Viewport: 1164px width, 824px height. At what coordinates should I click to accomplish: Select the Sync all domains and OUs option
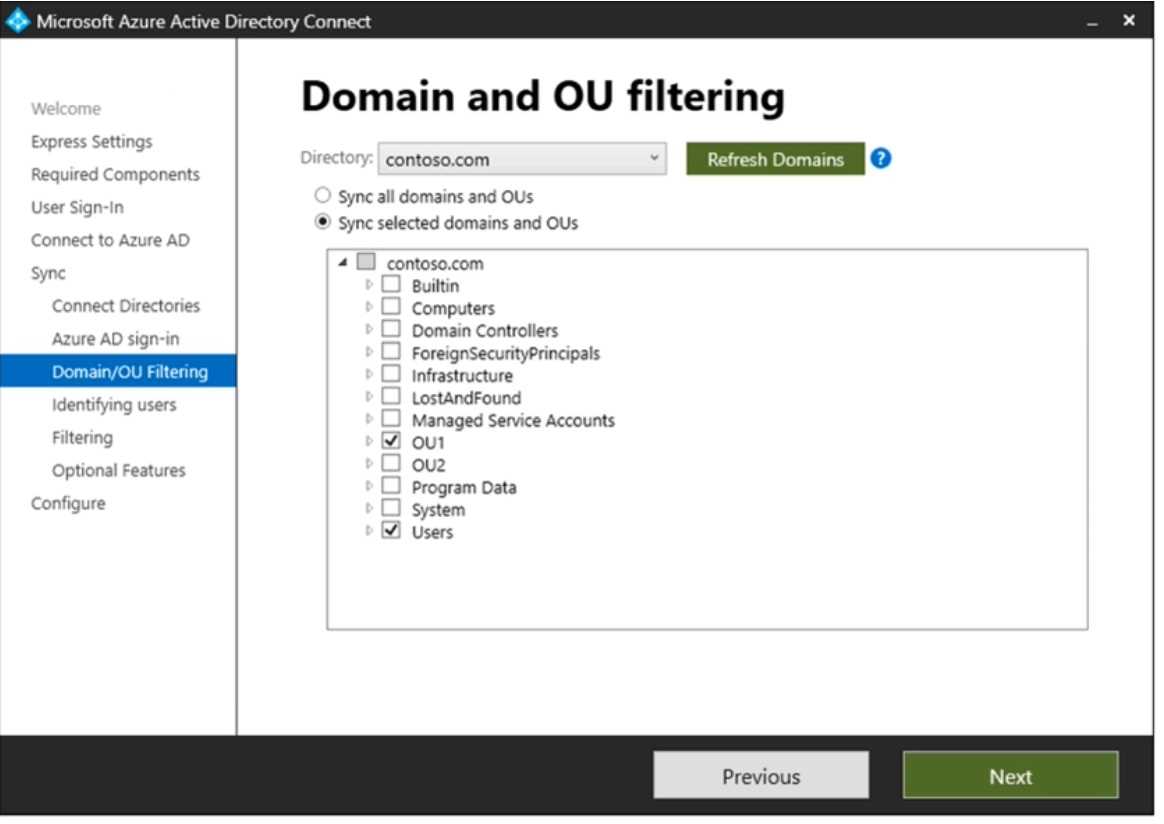tap(323, 197)
